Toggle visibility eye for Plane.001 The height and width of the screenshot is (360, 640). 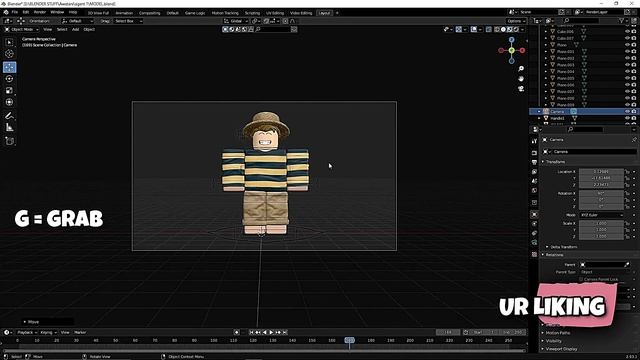click(627, 51)
